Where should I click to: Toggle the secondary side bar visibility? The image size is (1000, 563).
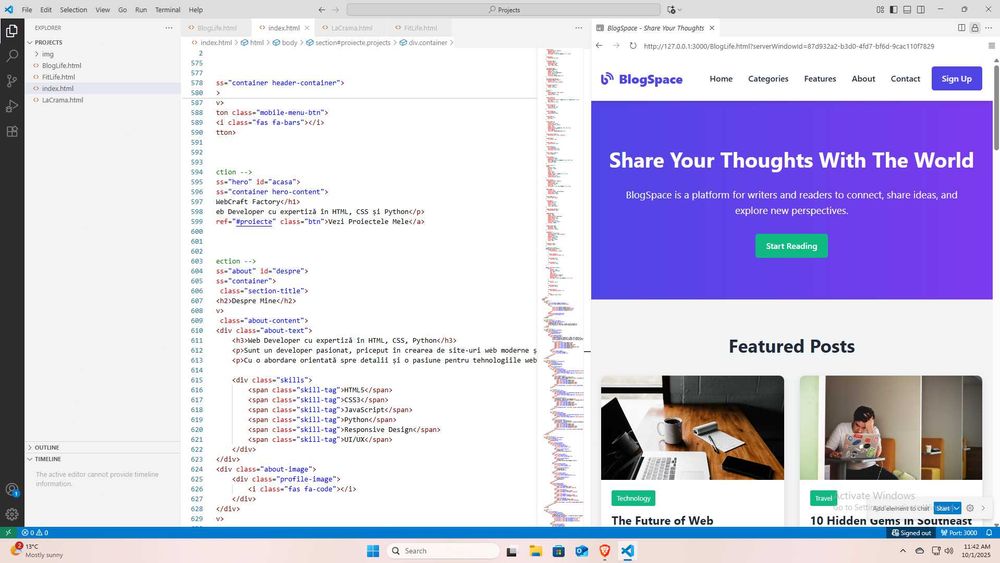click(x=921, y=10)
